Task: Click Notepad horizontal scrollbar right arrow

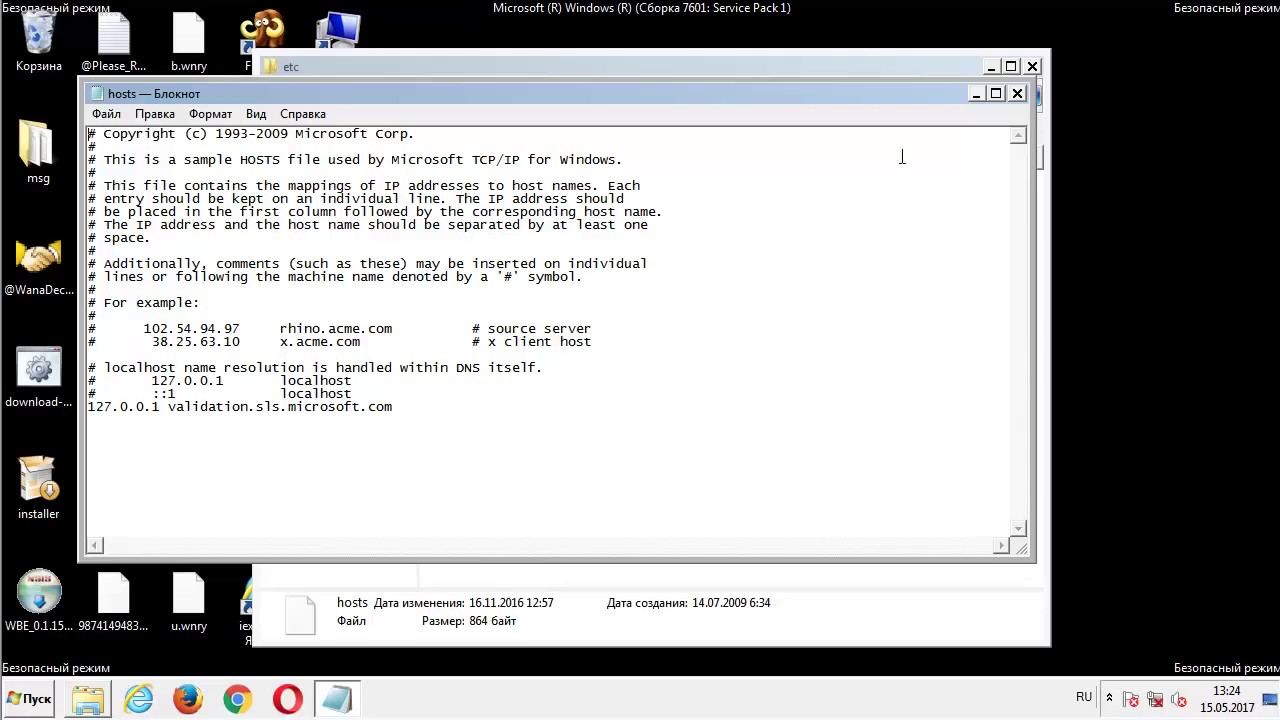Action: 1001,545
